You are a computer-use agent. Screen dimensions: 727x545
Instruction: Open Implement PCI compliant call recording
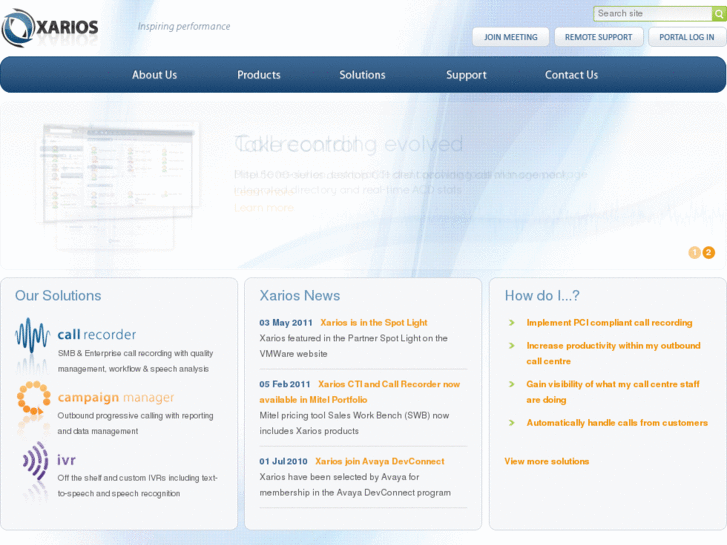tap(609, 323)
